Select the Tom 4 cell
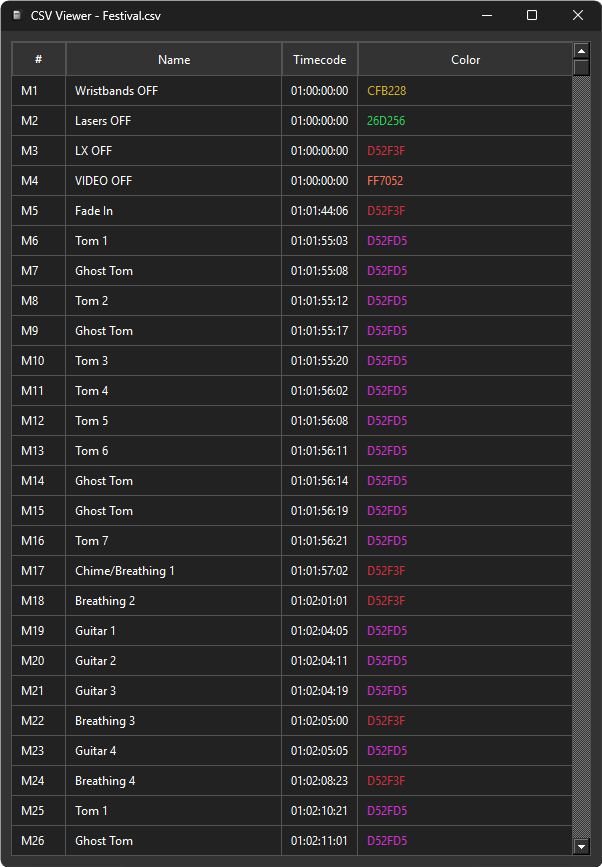 tap(174, 390)
